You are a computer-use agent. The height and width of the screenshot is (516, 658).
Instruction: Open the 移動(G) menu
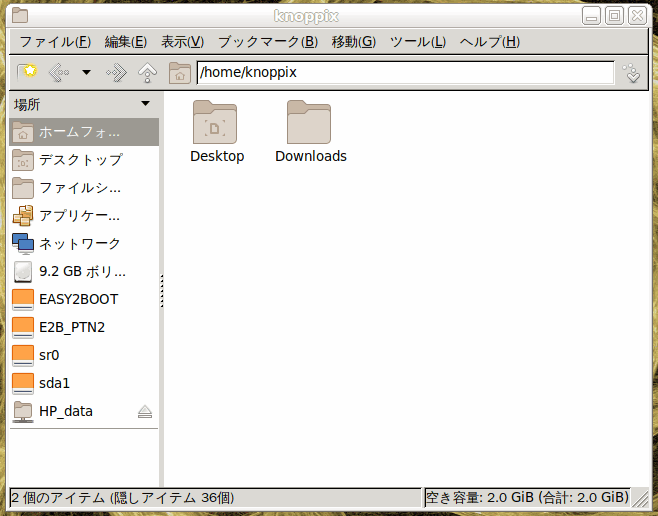[354, 42]
